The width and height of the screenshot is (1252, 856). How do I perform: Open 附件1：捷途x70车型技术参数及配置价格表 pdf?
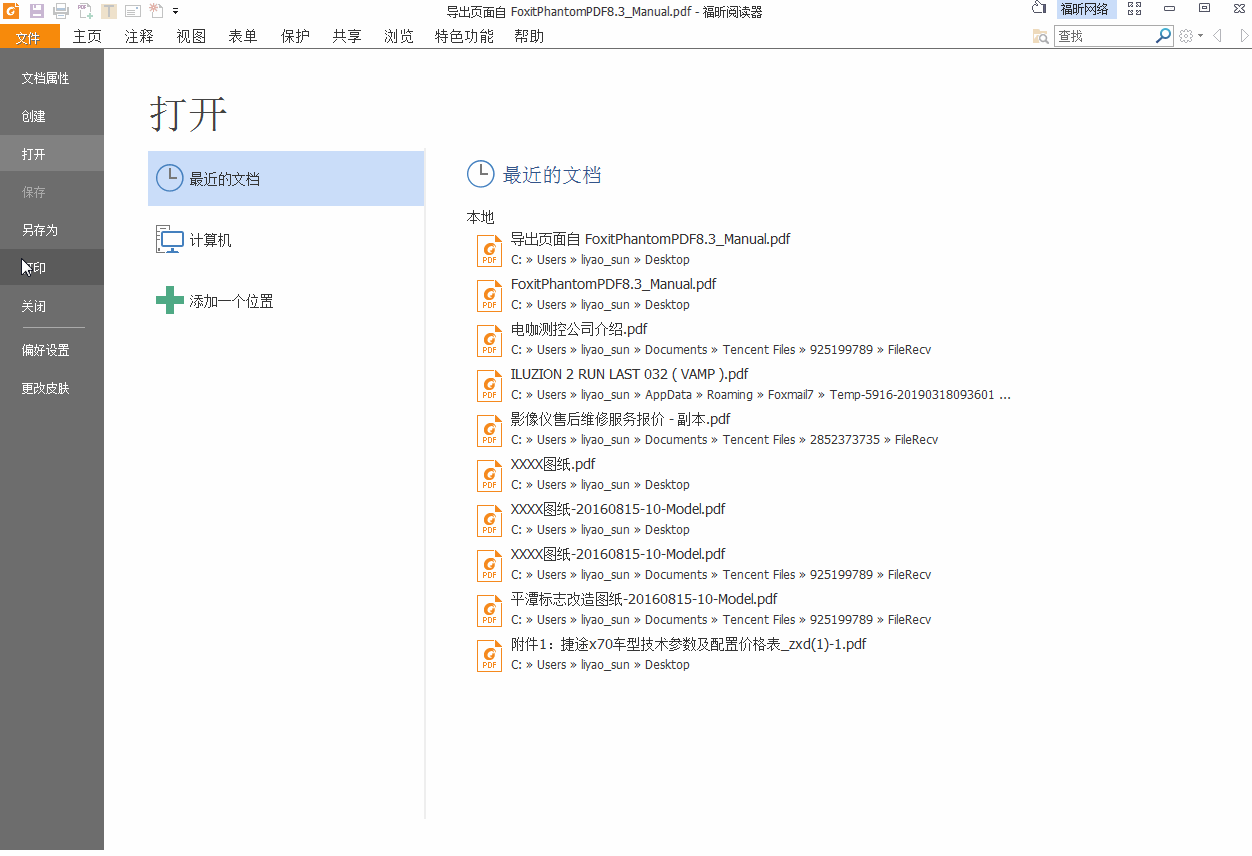pos(688,644)
